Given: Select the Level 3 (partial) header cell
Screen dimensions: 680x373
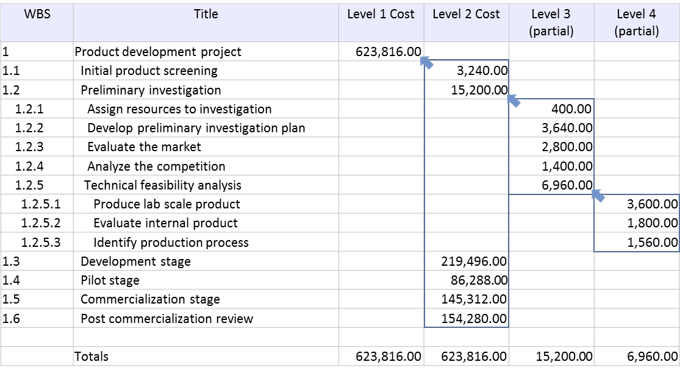Looking at the screenshot, I should tap(551, 23).
